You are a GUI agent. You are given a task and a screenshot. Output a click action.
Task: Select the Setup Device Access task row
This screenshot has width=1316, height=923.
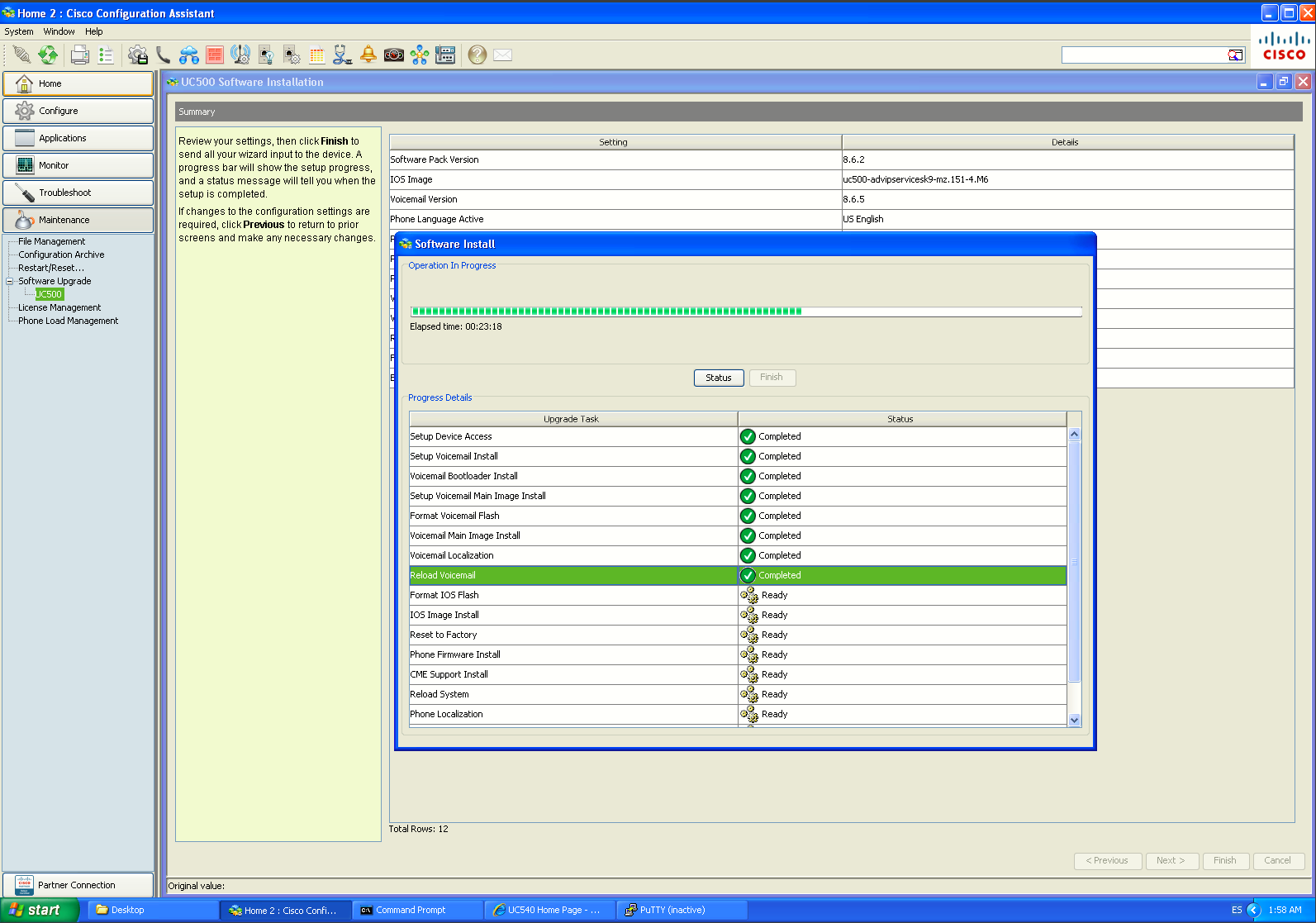click(x=738, y=436)
